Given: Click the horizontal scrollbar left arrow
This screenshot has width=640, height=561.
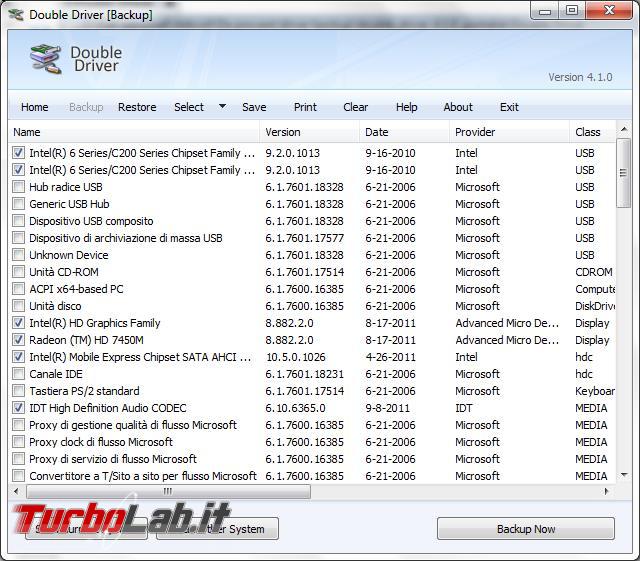Looking at the screenshot, I should (x=16, y=491).
